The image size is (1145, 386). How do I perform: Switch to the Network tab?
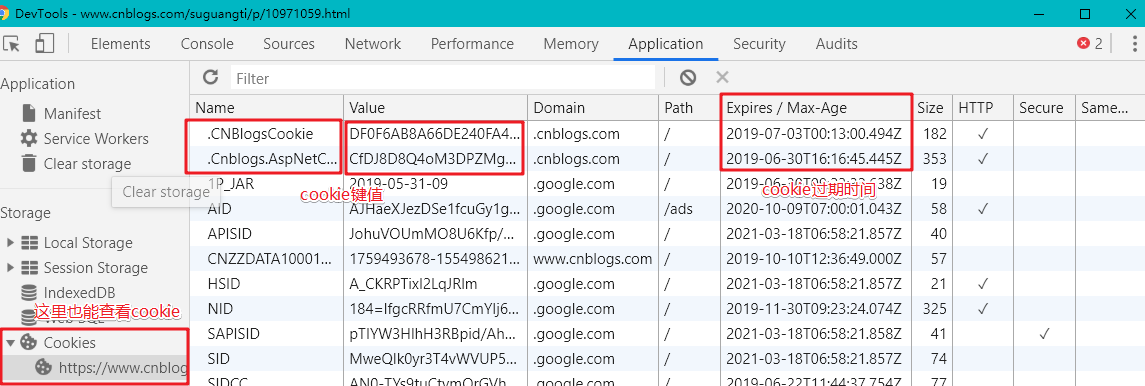coord(372,44)
